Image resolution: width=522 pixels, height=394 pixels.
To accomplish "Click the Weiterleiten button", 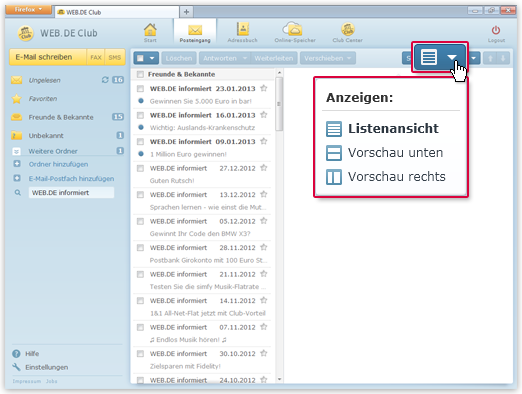I will 274,58.
